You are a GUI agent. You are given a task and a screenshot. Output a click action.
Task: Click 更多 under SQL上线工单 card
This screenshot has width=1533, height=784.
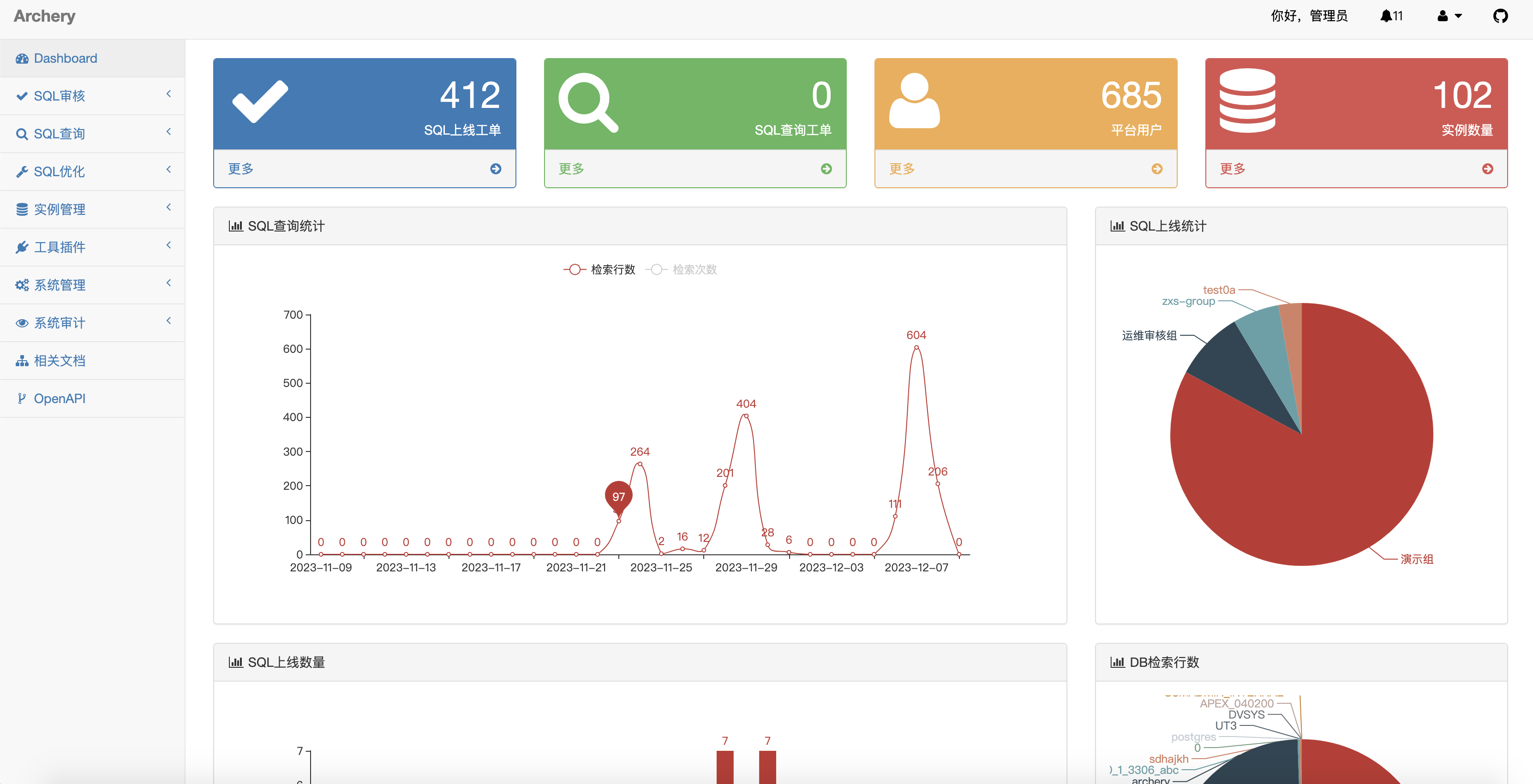241,169
